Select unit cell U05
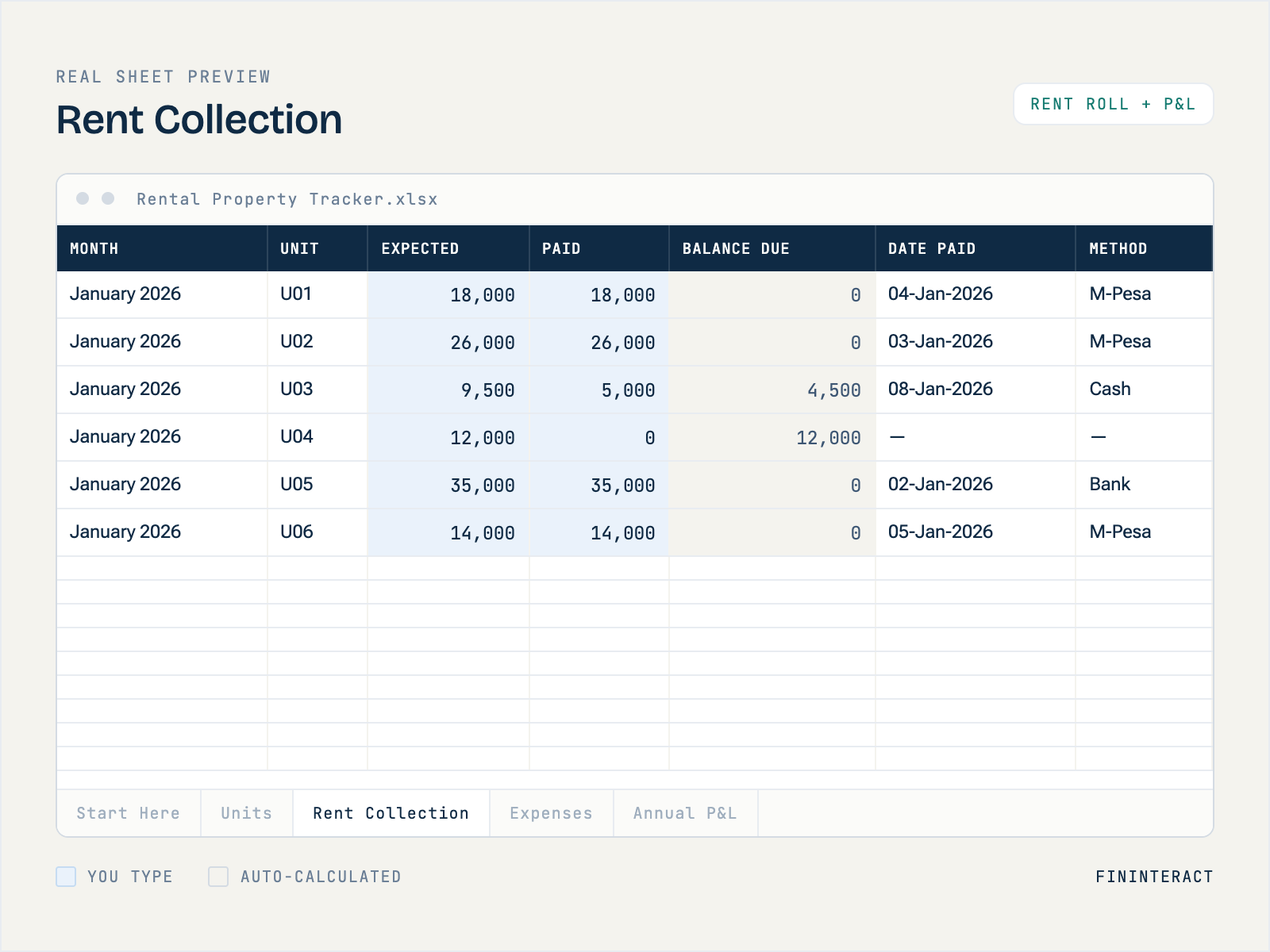 (x=317, y=485)
